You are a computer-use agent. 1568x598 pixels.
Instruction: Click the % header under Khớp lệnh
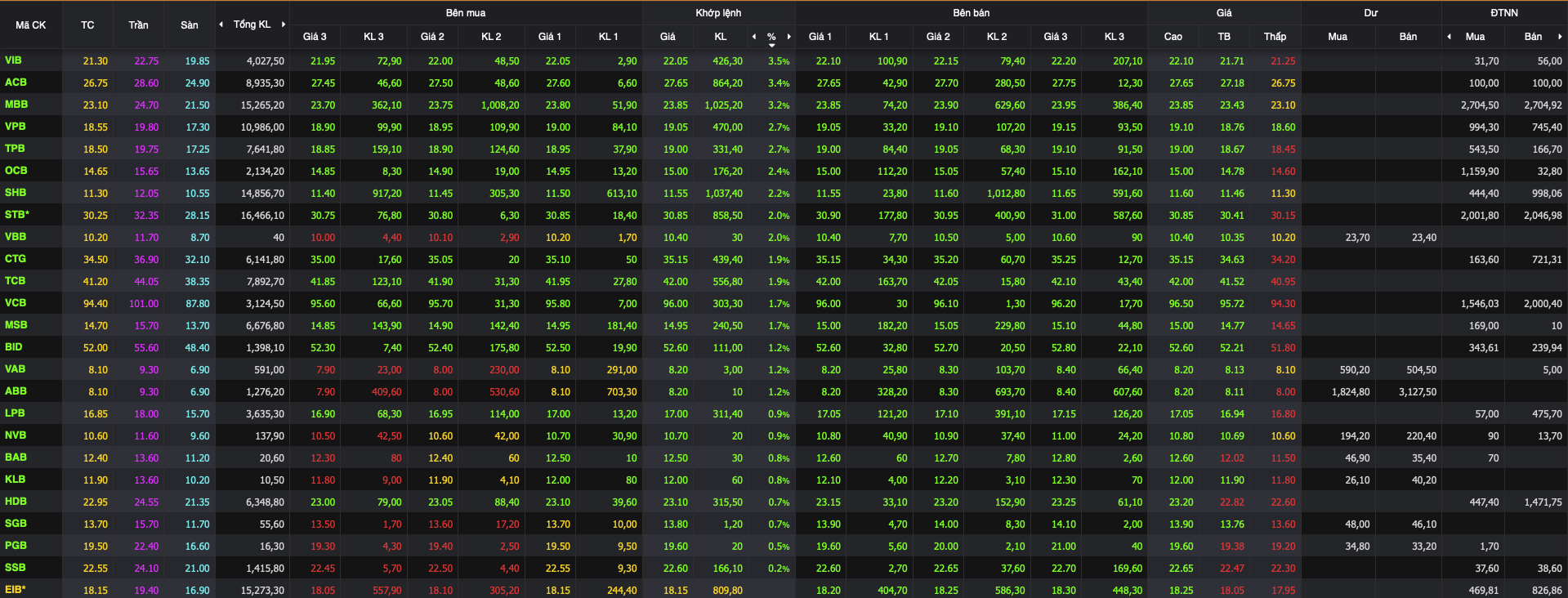tap(771, 37)
